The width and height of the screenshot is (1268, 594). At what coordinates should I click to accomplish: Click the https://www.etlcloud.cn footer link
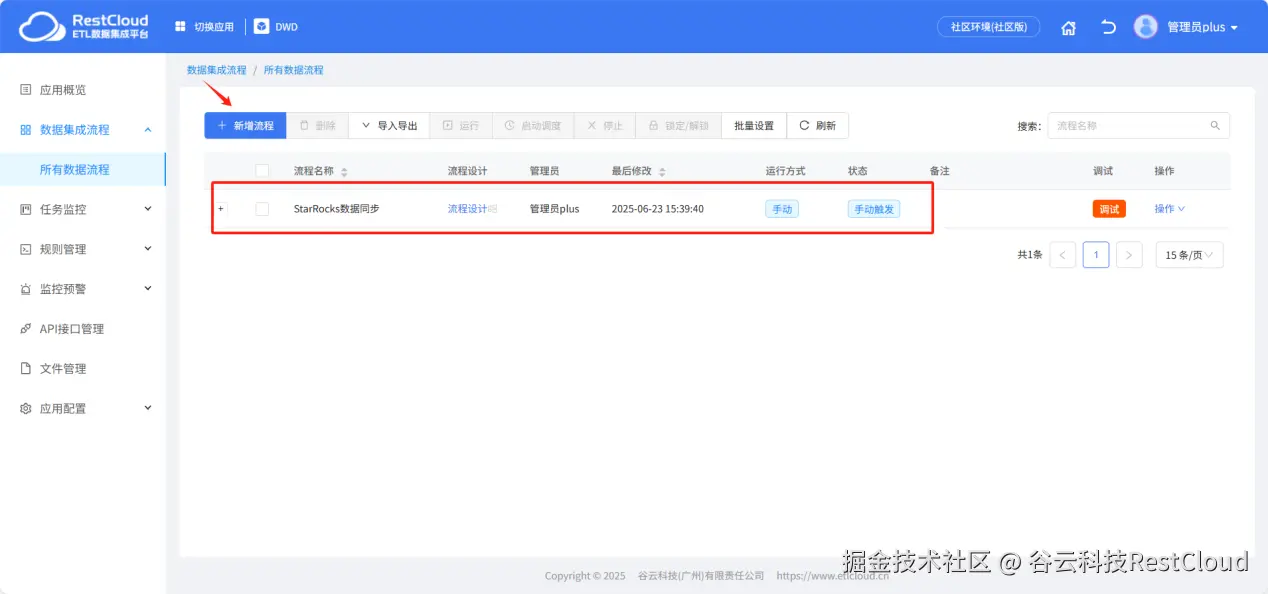click(833, 576)
